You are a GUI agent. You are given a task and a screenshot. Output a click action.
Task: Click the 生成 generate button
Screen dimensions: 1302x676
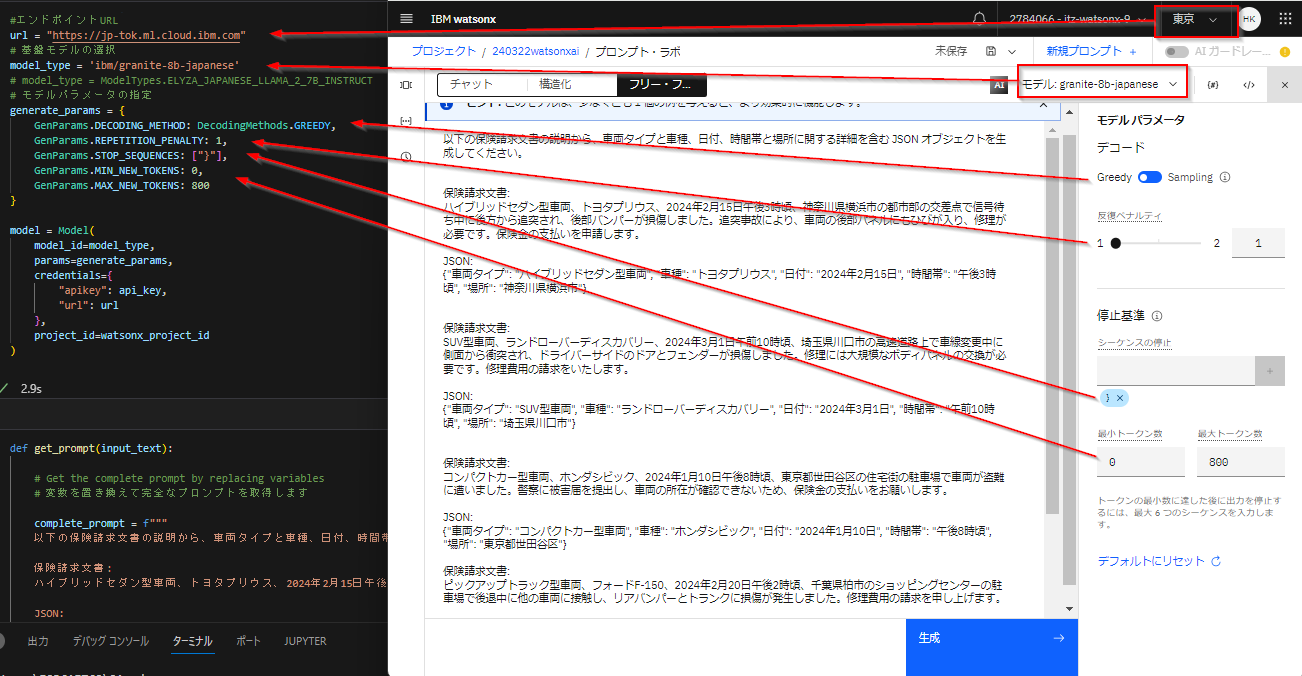992,647
